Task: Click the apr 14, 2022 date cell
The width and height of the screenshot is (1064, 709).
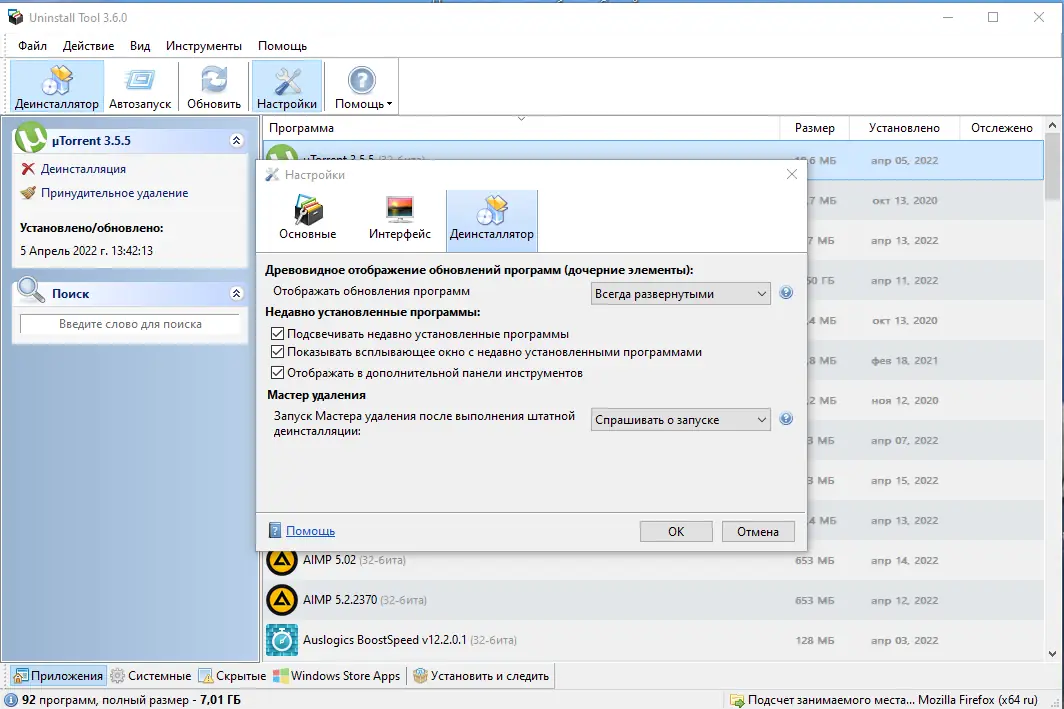Action: click(904, 560)
